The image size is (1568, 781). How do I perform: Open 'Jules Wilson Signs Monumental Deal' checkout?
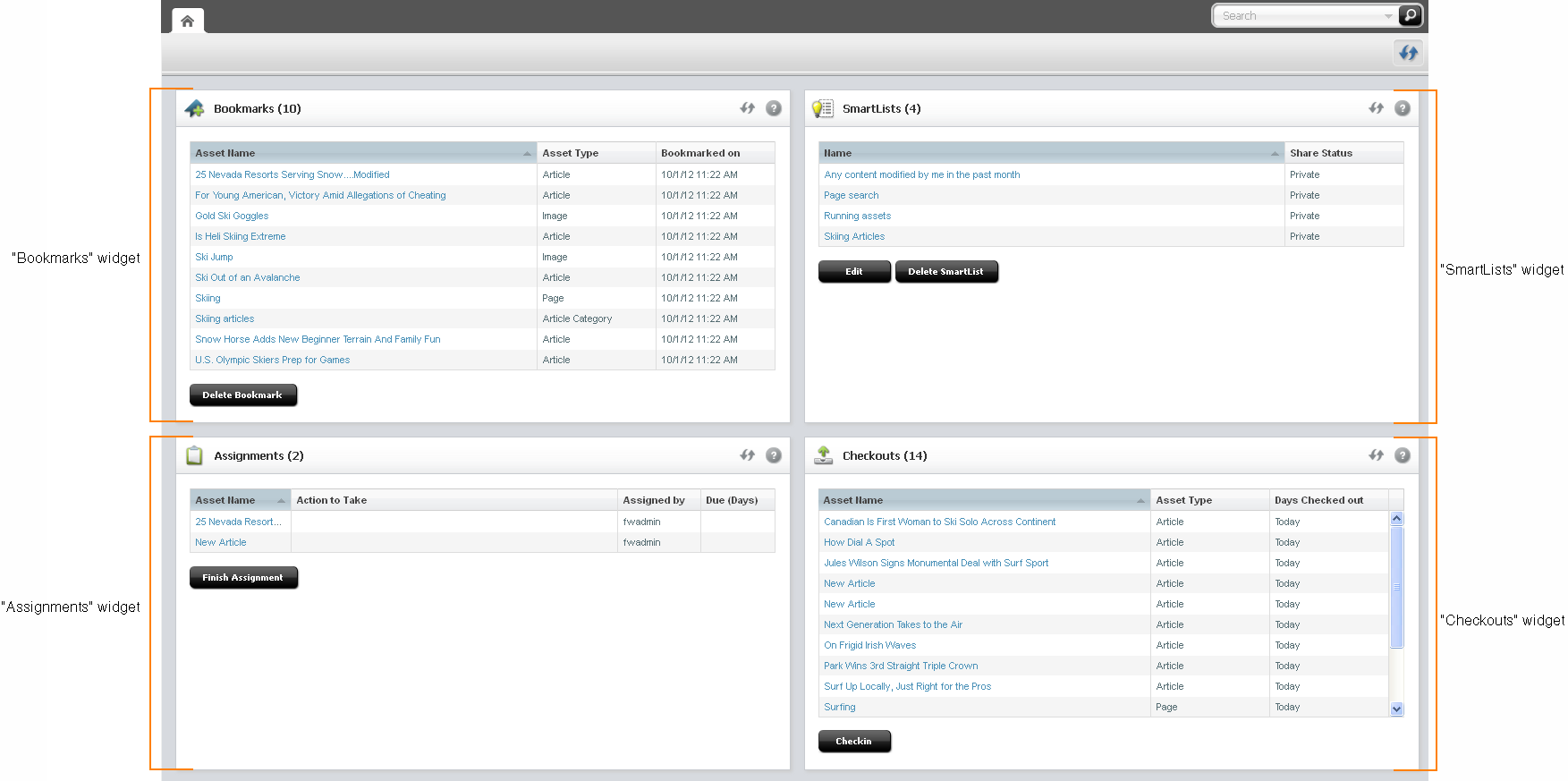(937, 563)
